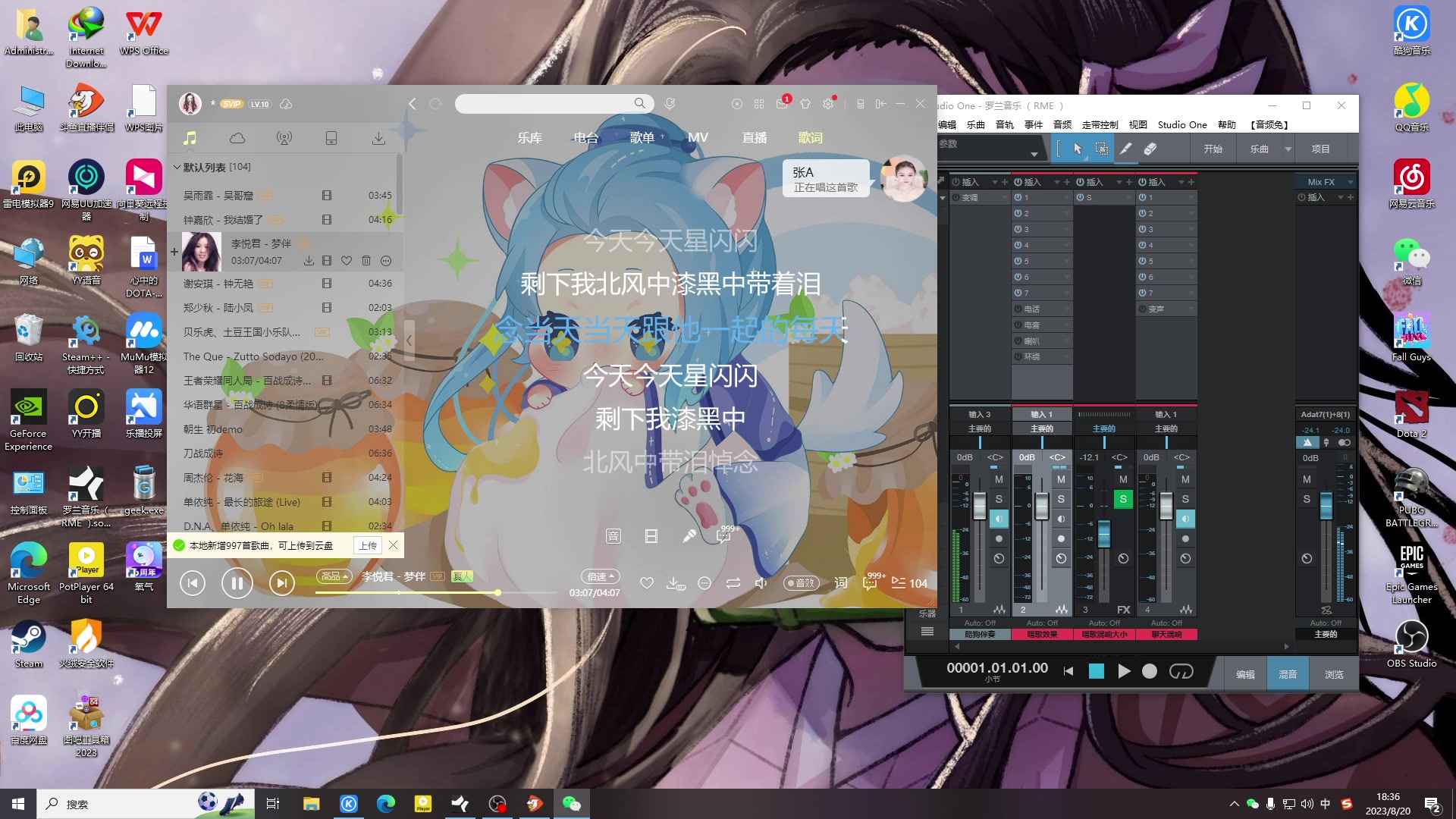Image resolution: width=1456 pixels, height=819 pixels.
Task: Click the record button in Studio One transport
Action: (1150, 671)
